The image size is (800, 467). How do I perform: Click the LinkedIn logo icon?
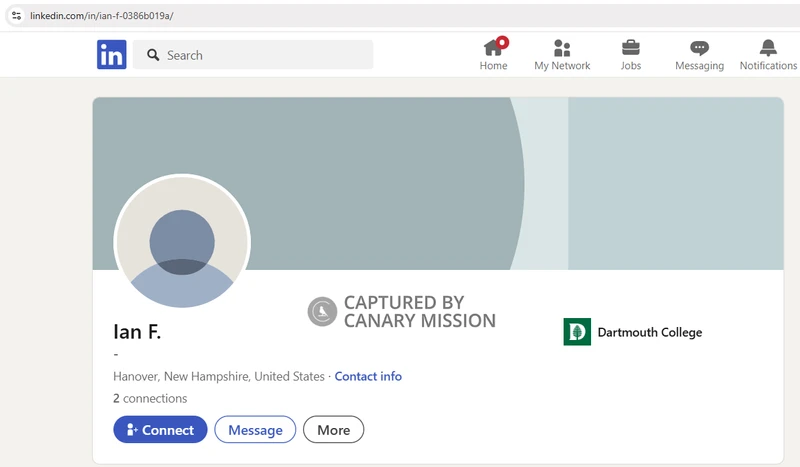click(112, 55)
